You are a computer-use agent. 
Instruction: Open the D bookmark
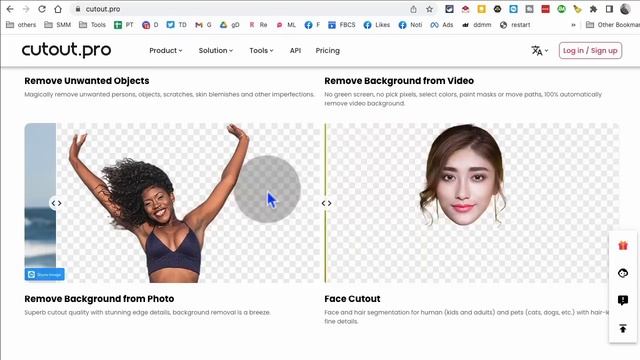pos(150,25)
